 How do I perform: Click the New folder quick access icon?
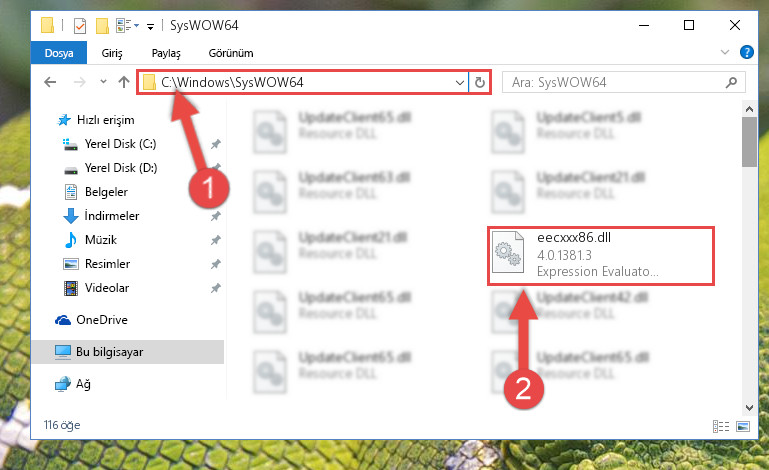102,26
